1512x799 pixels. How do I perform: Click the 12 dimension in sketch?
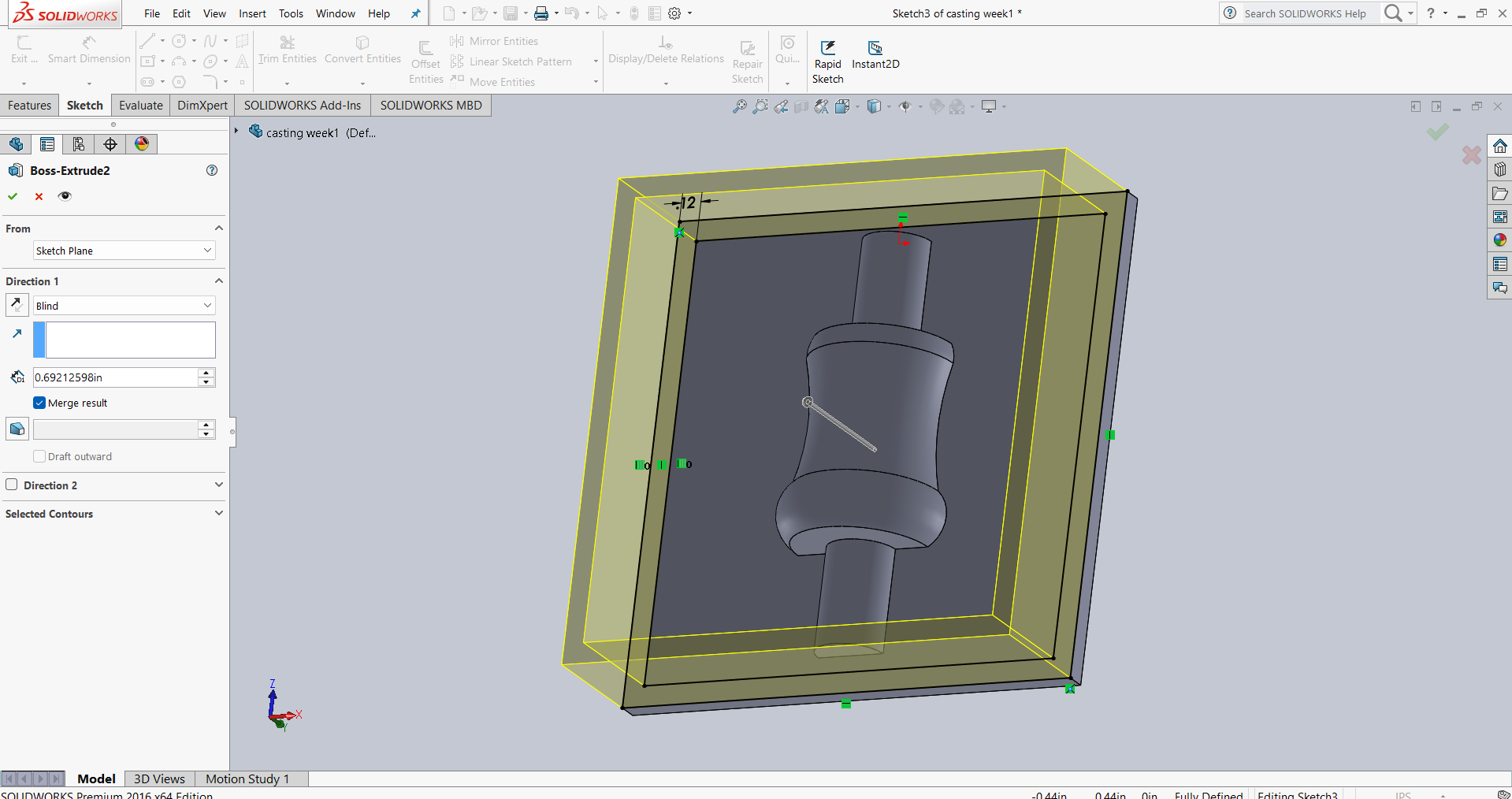pos(688,203)
